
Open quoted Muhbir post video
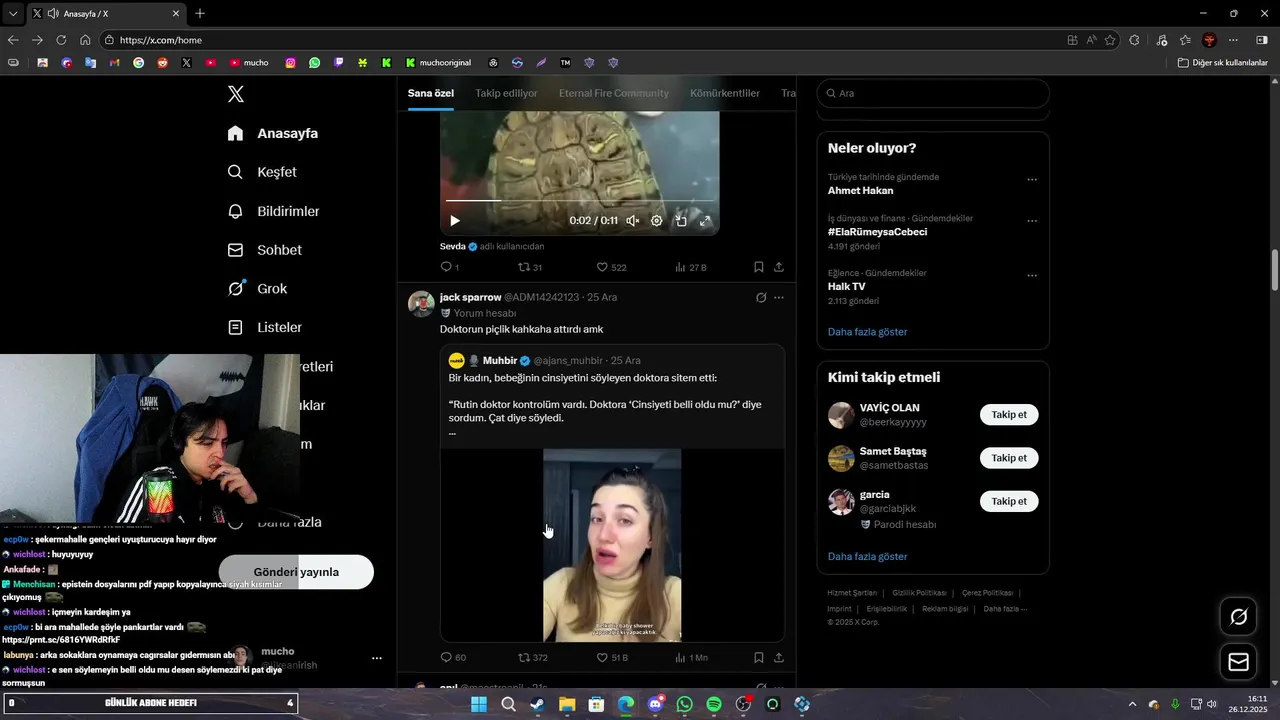612,545
